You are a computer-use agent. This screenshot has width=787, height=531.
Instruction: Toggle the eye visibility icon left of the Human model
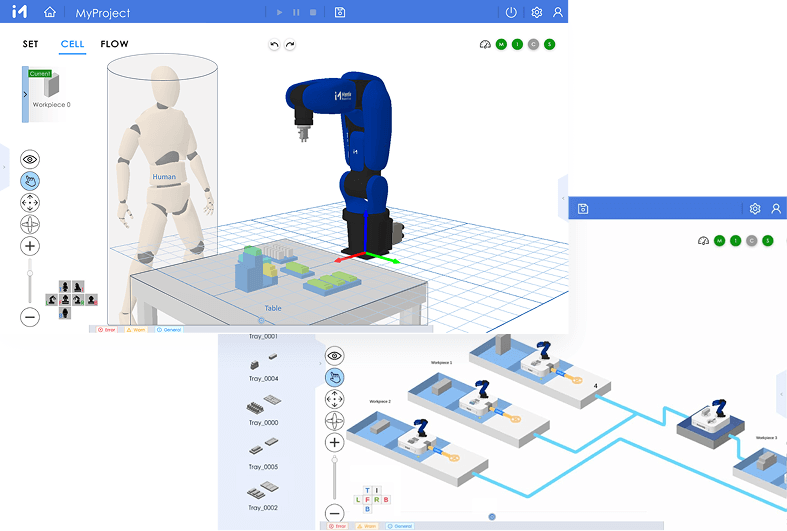click(x=30, y=159)
